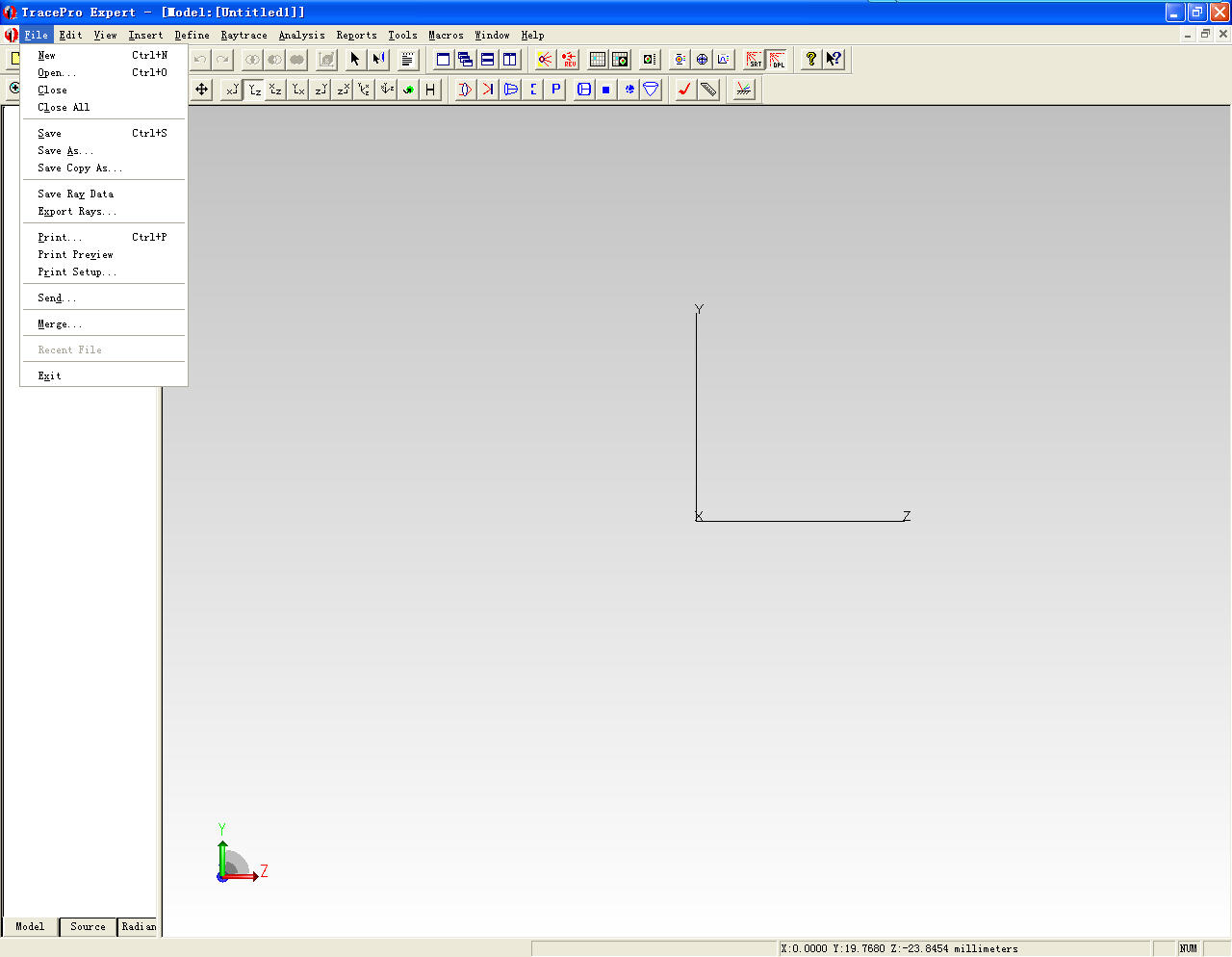Screen dimensions: 1232x957
Task: Click the NUM status bar indicator
Action: click(1189, 948)
